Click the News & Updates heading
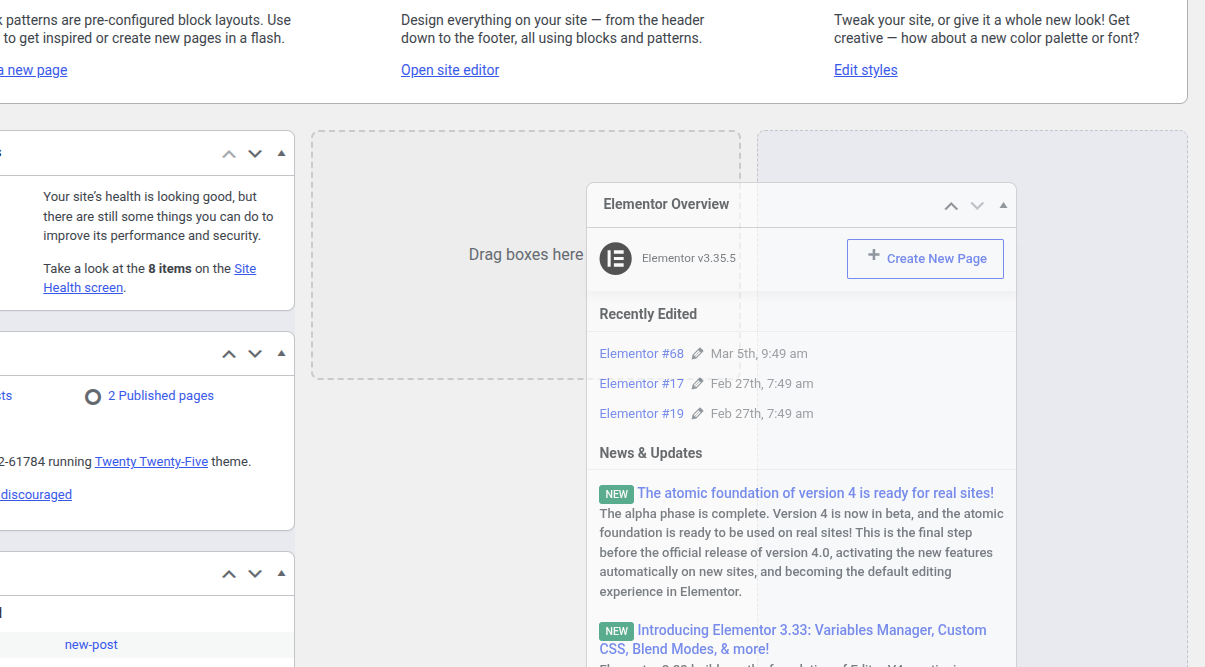Screen dimensions: 1205x667 (651, 453)
